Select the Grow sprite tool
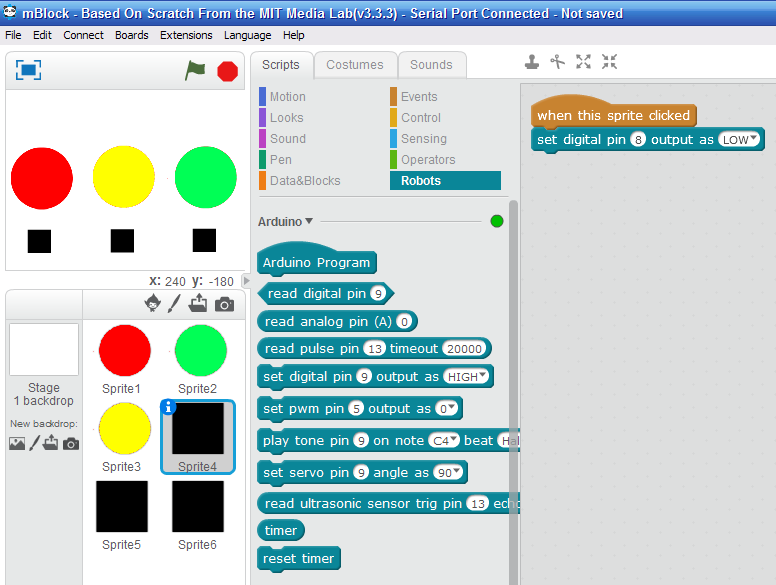Viewport: 776px width, 585px height. pos(583,62)
